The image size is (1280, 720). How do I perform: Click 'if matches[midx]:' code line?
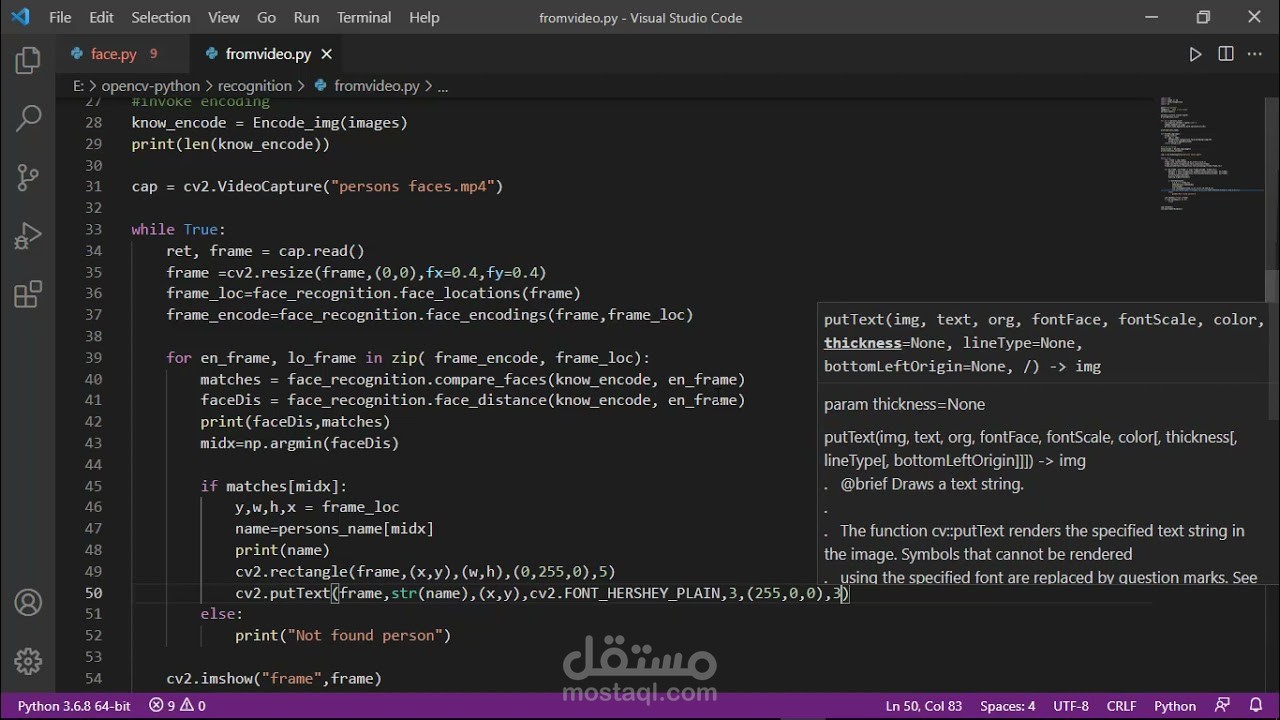274,486
